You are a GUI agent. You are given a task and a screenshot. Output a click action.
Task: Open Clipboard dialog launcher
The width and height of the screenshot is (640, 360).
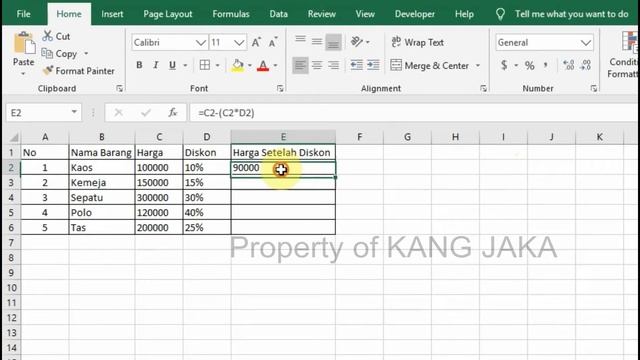click(x=119, y=88)
